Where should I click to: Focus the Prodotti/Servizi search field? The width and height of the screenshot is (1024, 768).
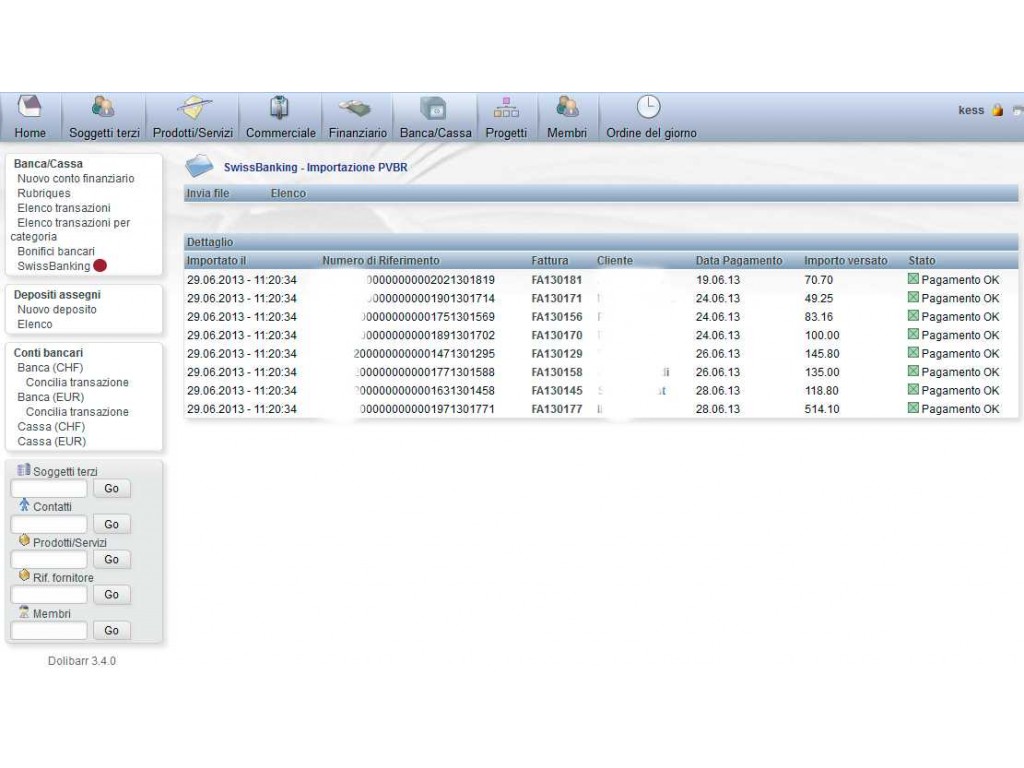49,560
